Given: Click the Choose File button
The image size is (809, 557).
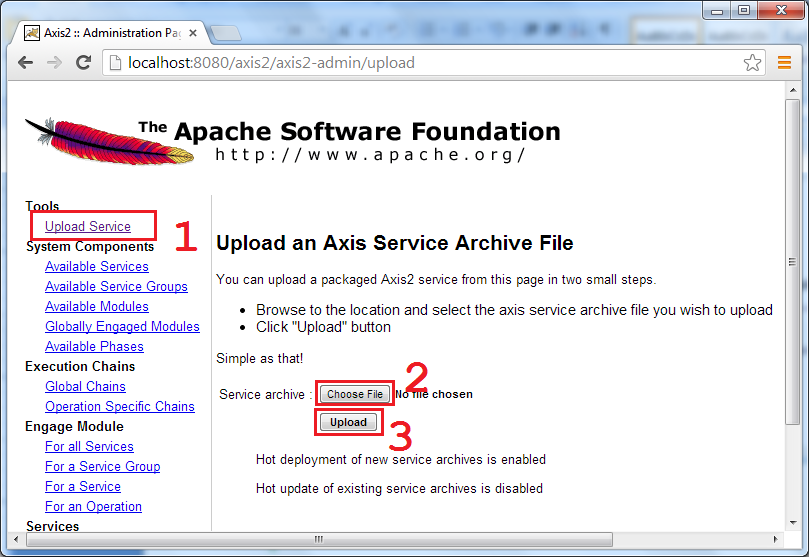Looking at the screenshot, I should click(x=354, y=394).
